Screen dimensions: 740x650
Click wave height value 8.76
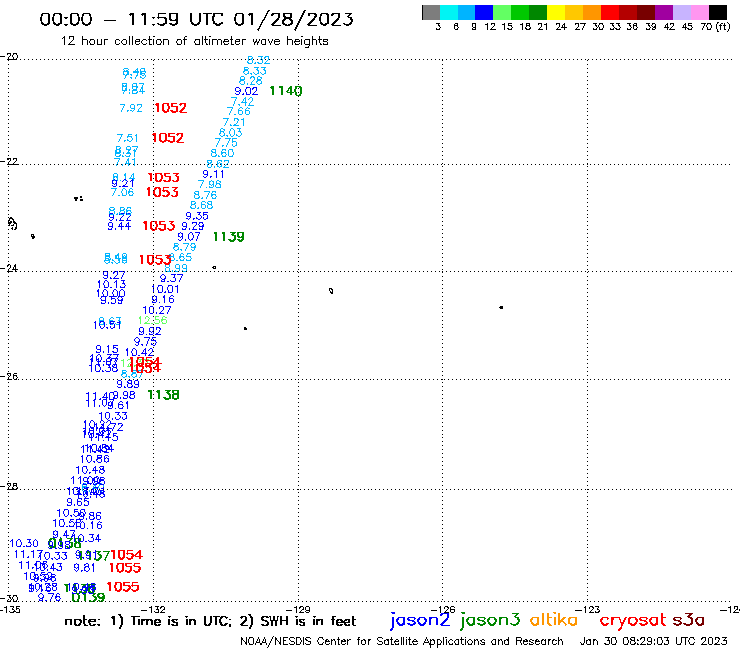pos(205,195)
